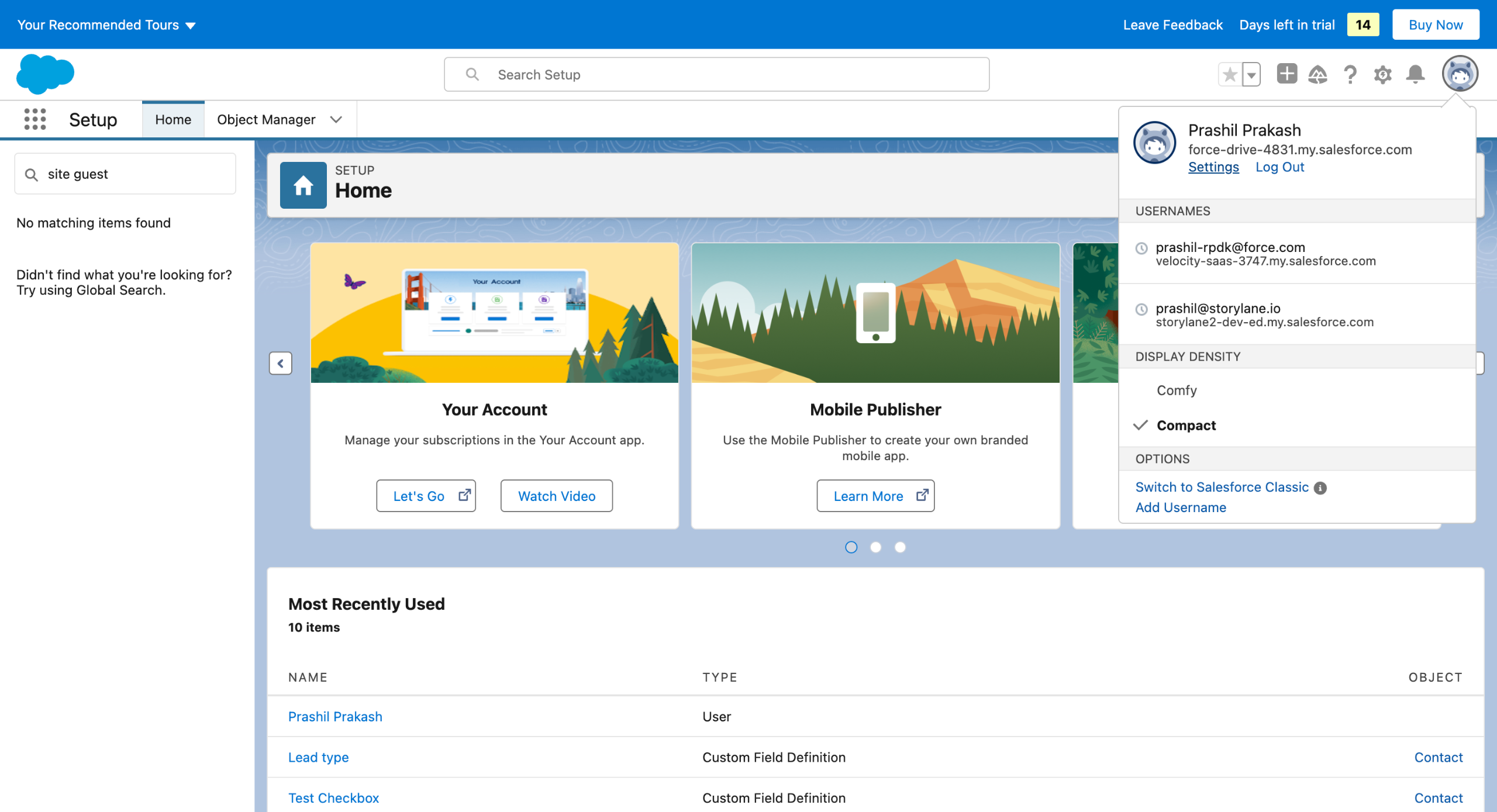Select the third carousel indicator dot
The height and width of the screenshot is (812, 1497).
point(901,547)
